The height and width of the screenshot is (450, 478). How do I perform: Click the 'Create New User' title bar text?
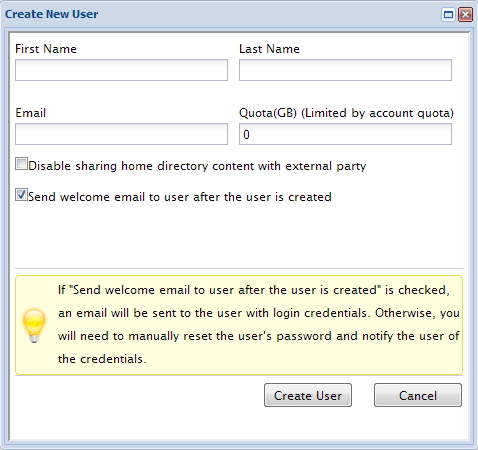click(x=52, y=14)
